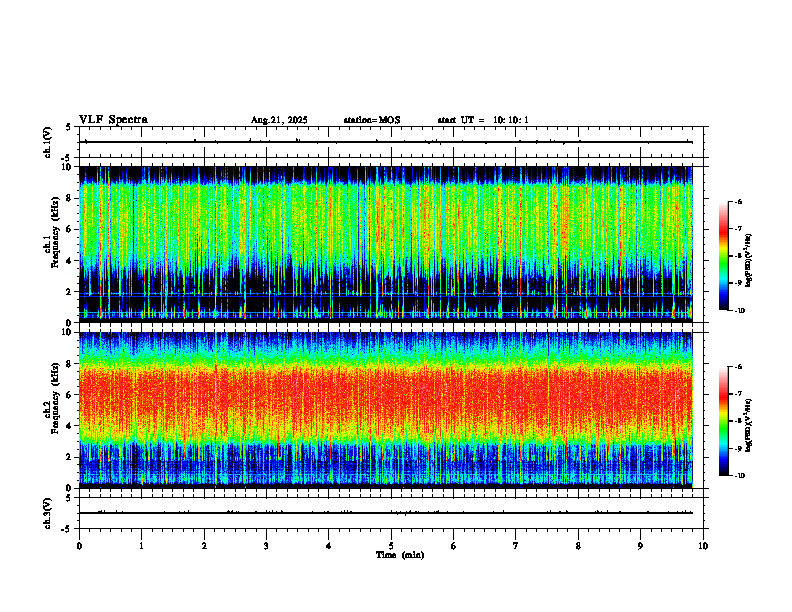
Task: Click the 4 kHz tick on ch.1 axis
Action: pyautogui.click(x=70, y=261)
